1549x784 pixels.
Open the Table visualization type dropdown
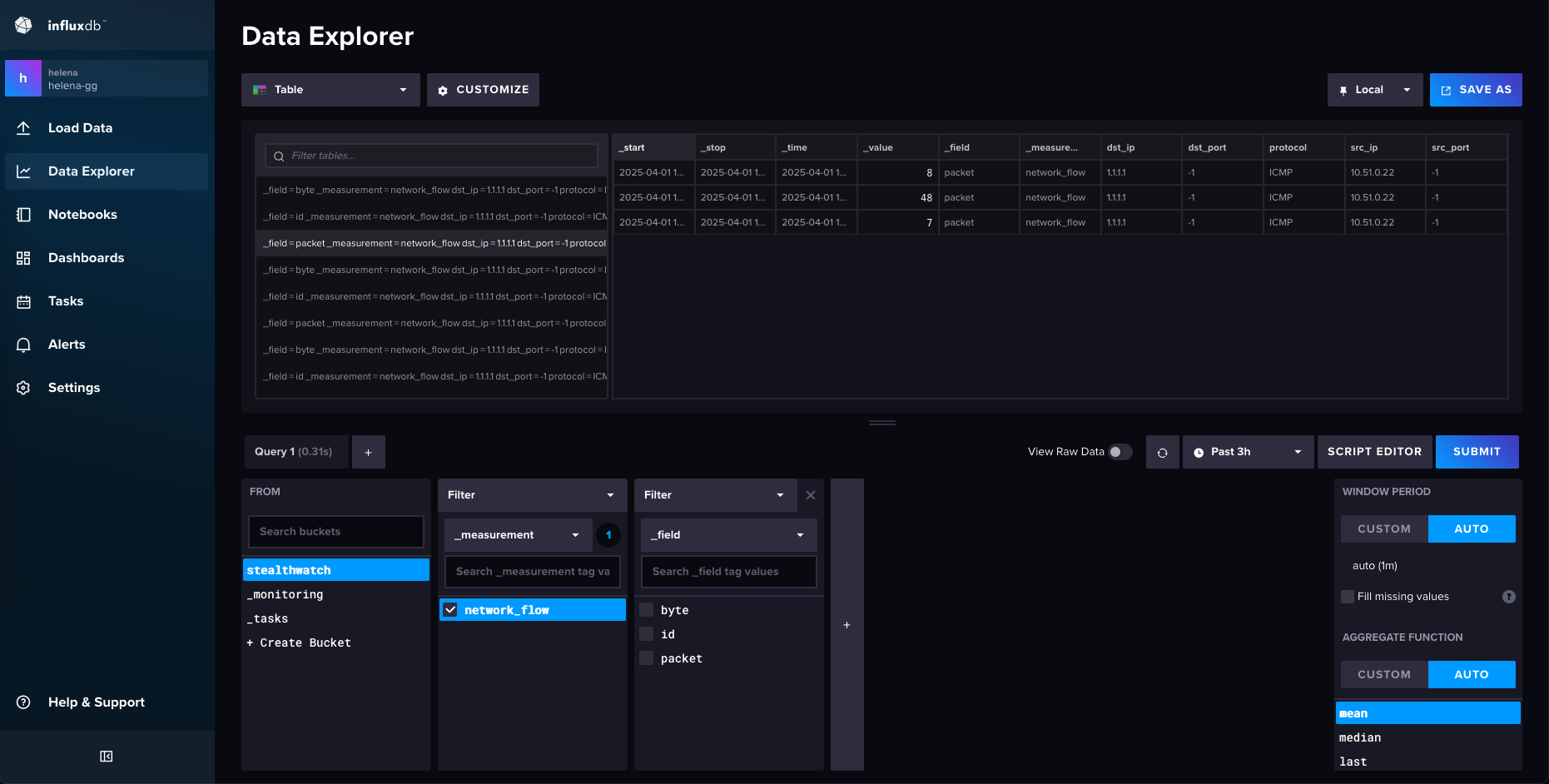330,90
